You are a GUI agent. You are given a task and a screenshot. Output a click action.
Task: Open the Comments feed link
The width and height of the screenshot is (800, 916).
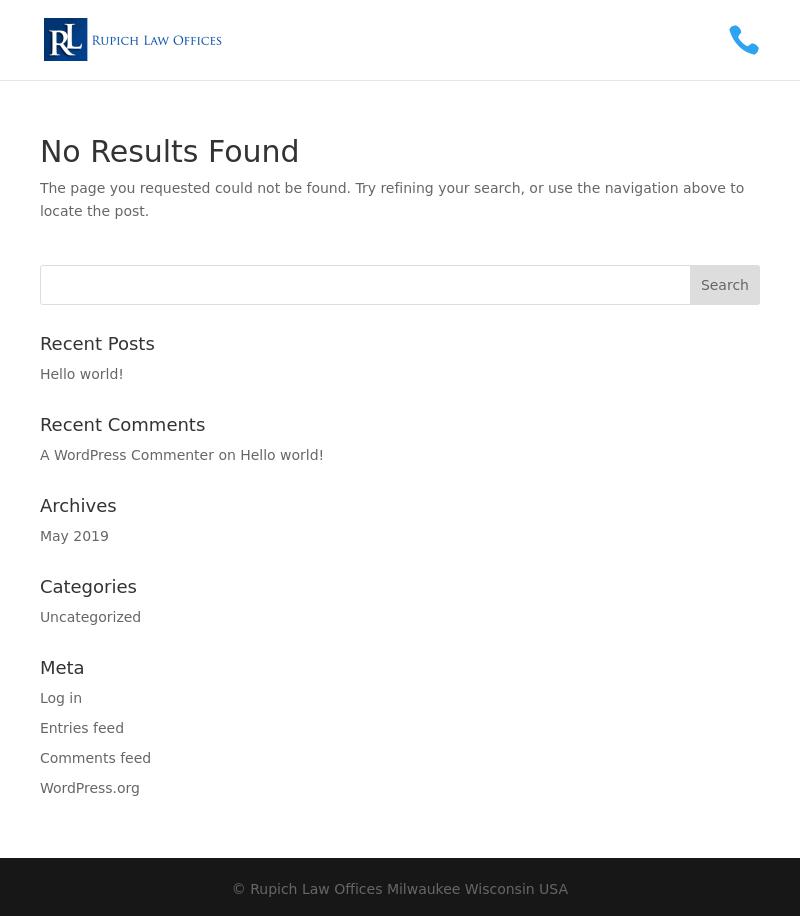click(95, 758)
